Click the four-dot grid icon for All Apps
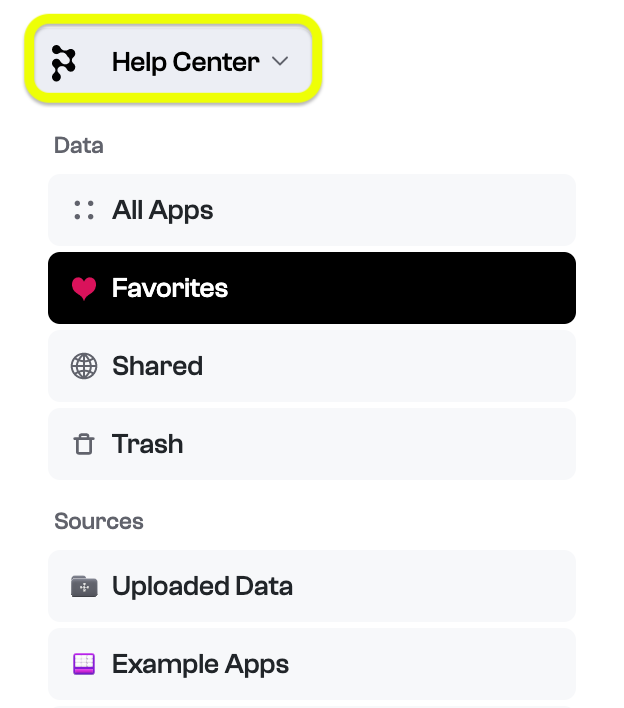This screenshot has height=708, width=624. [x=84, y=210]
